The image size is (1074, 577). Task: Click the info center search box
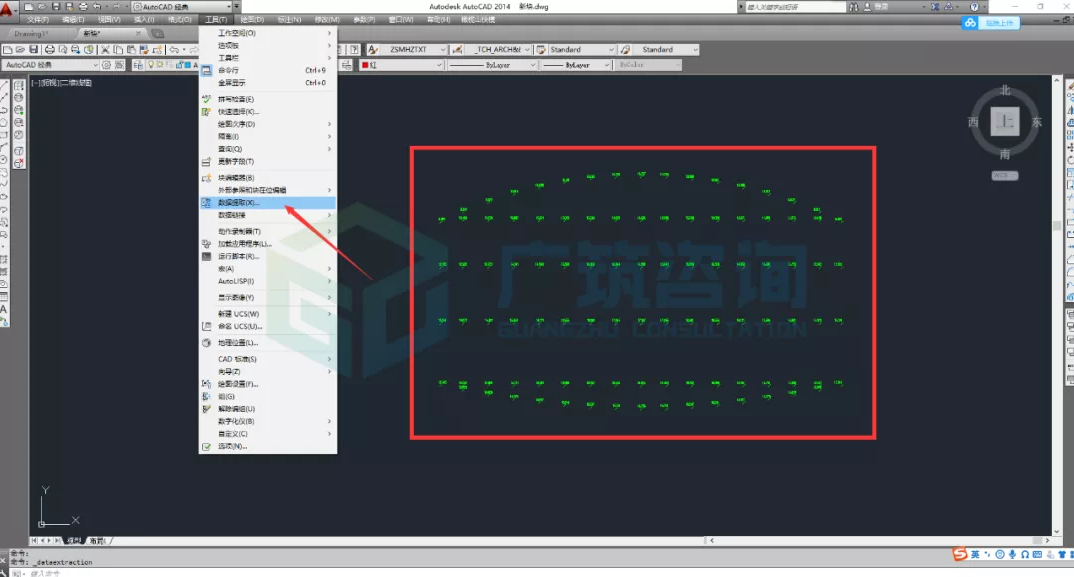click(795, 6)
